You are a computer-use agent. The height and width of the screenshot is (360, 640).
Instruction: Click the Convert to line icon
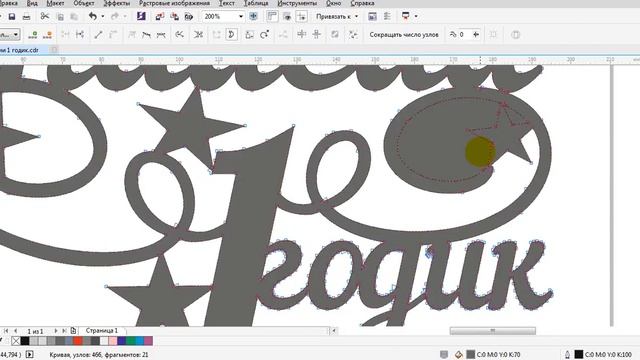pyautogui.click(x=98, y=35)
